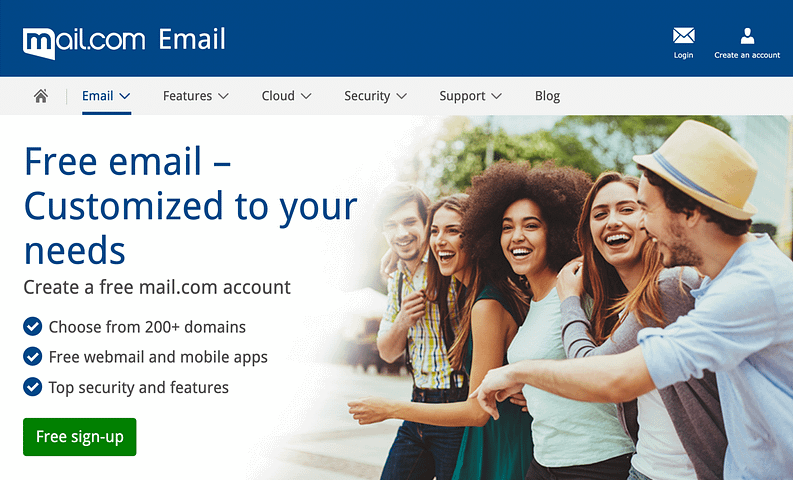Expand the Cloud dropdown chevron
The width and height of the screenshot is (793, 480).
point(305,96)
